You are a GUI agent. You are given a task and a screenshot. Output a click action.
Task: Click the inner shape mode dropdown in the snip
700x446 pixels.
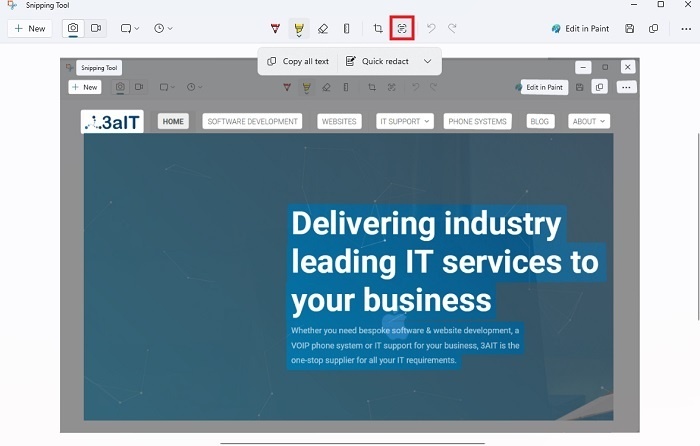click(167, 88)
